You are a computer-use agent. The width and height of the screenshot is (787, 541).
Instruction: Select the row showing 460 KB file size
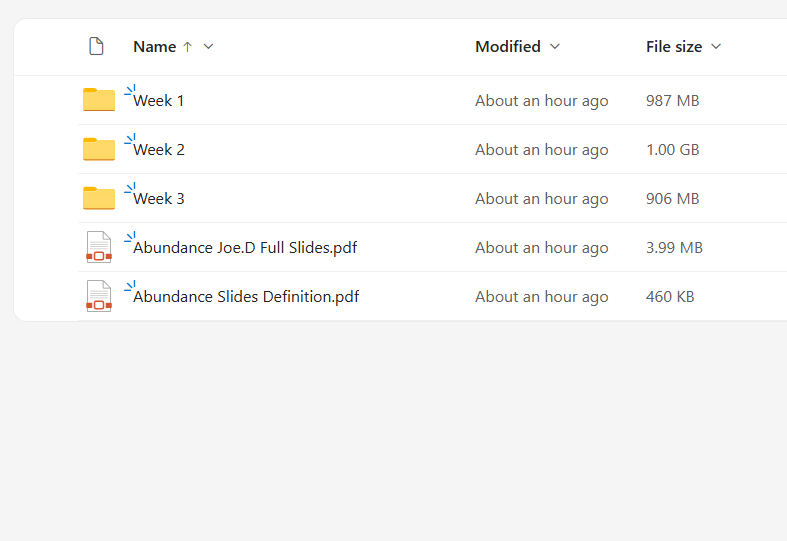[670, 297]
